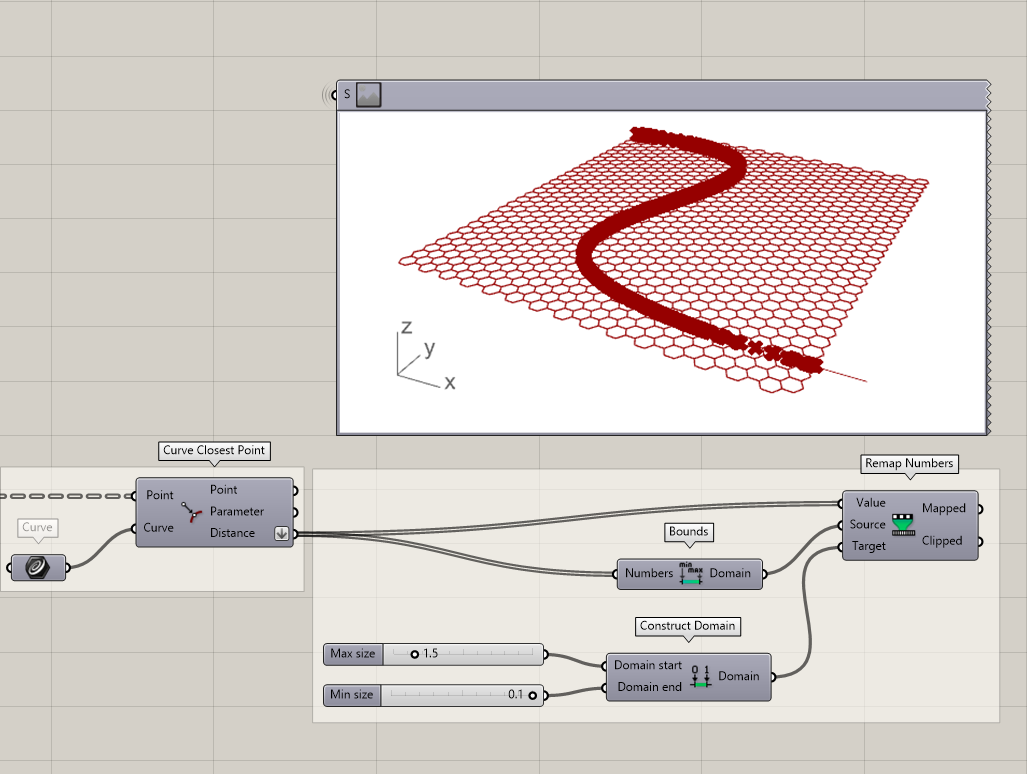Click the Distance output down-arrow icon

tap(282, 534)
